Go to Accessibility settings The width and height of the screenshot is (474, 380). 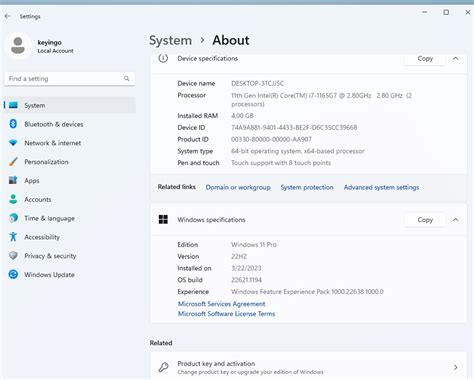point(70,237)
